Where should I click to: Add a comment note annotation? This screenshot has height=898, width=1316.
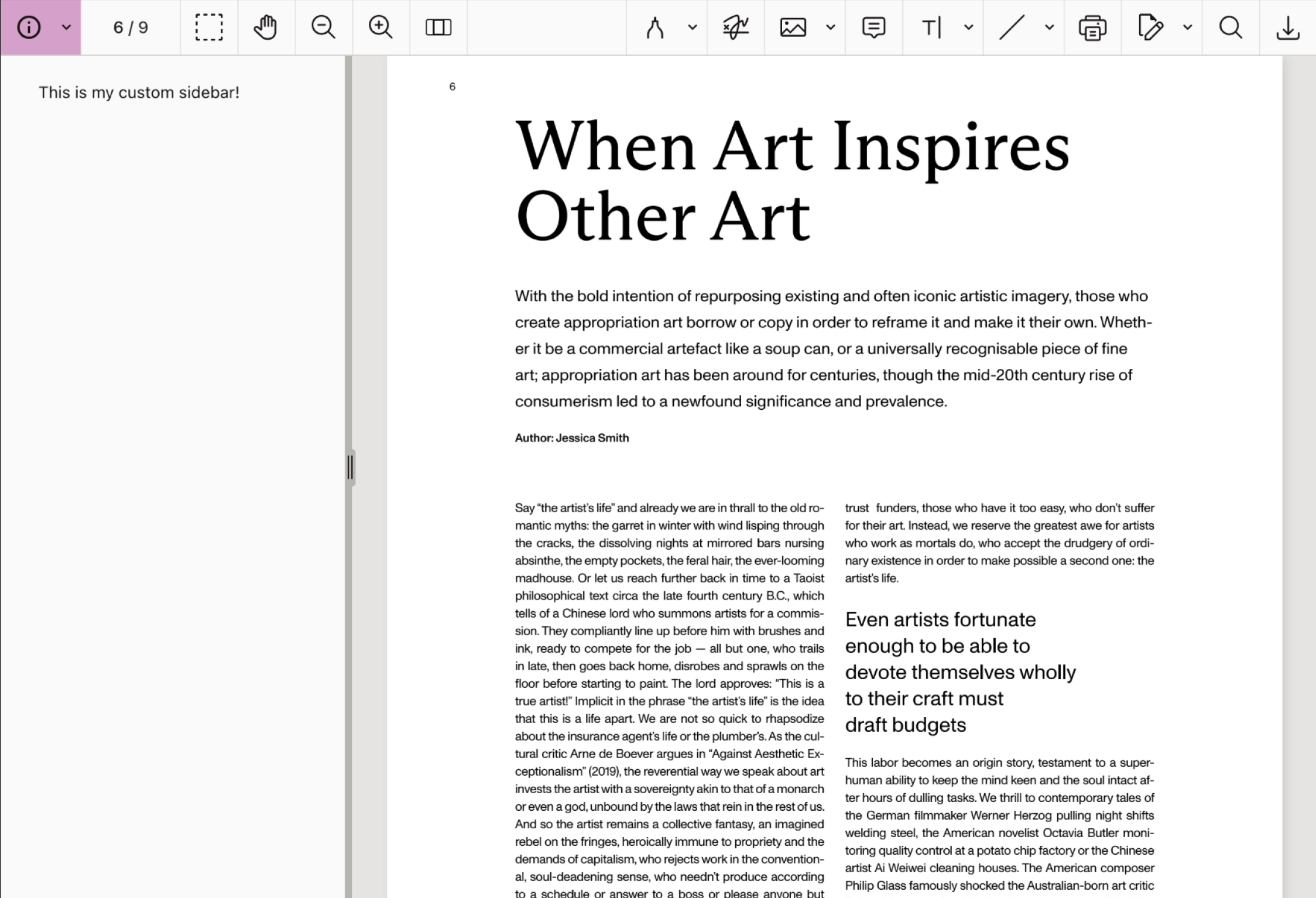[x=873, y=28]
